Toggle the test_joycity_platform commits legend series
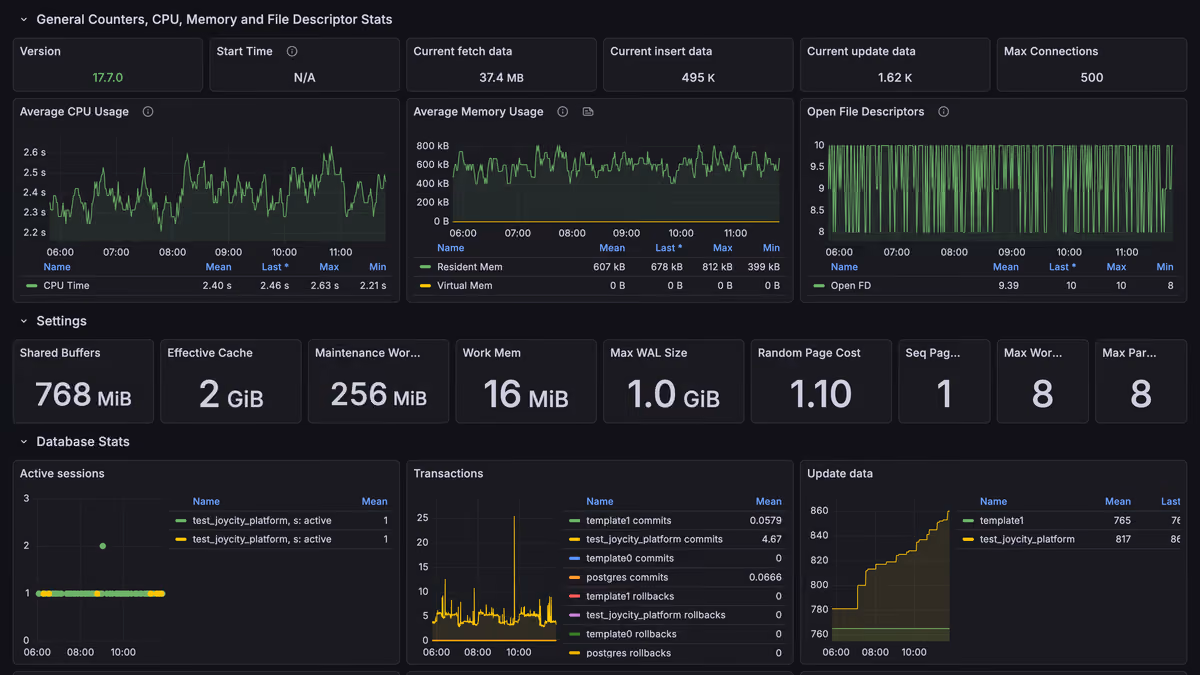This screenshot has width=1200, height=675. (654, 540)
